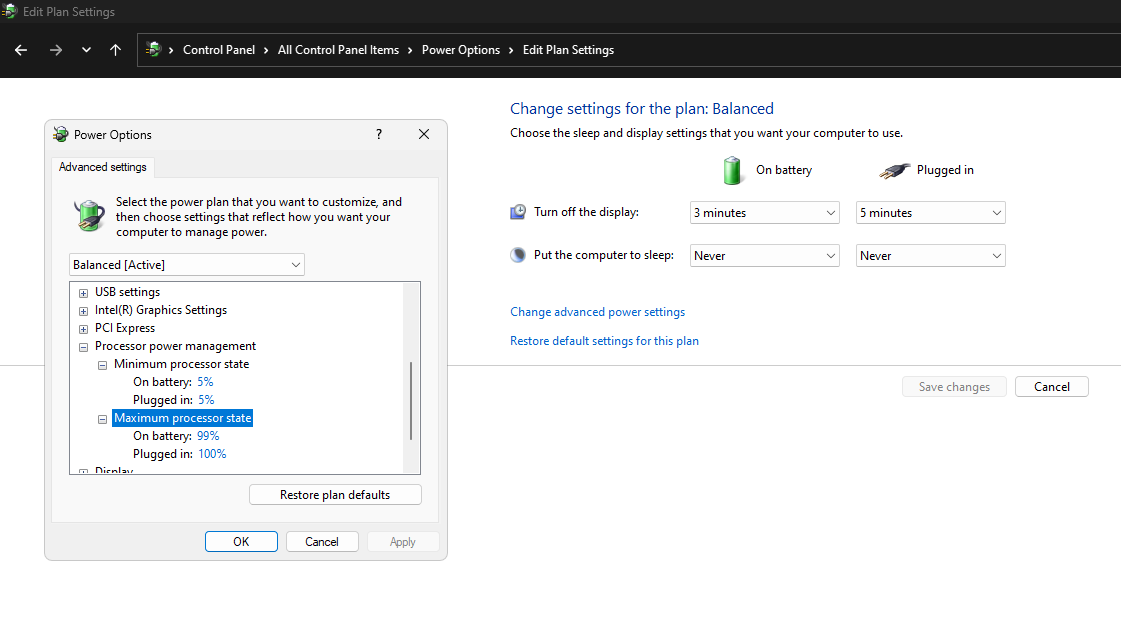Screen dimensions: 1121x630
Task: Select Maximum processor state On battery 99% value
Action: (x=208, y=436)
